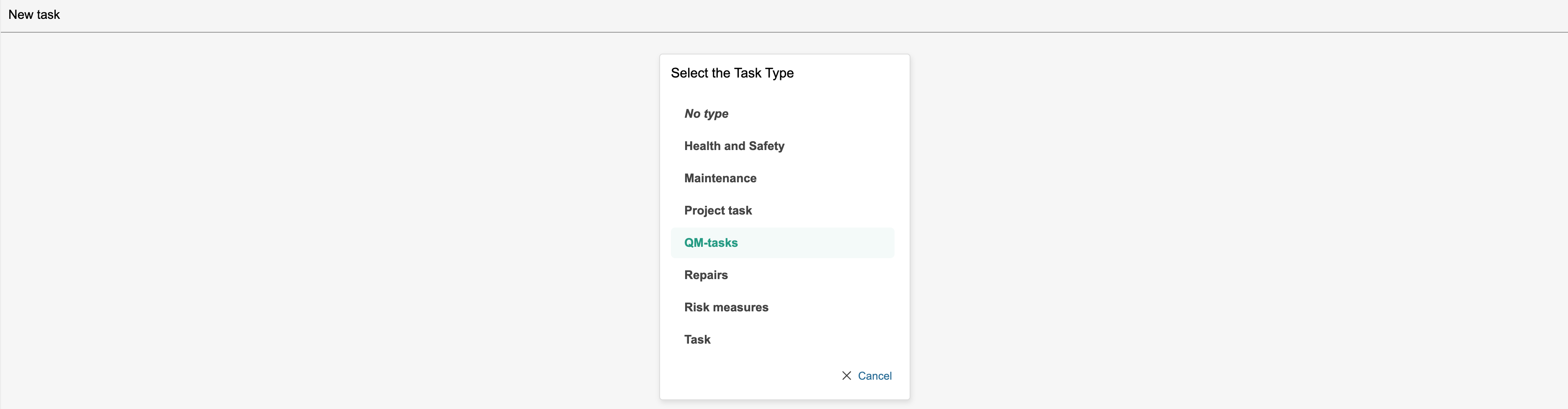
Task: Select the highlighted QM-tasks option
Action: (710, 243)
